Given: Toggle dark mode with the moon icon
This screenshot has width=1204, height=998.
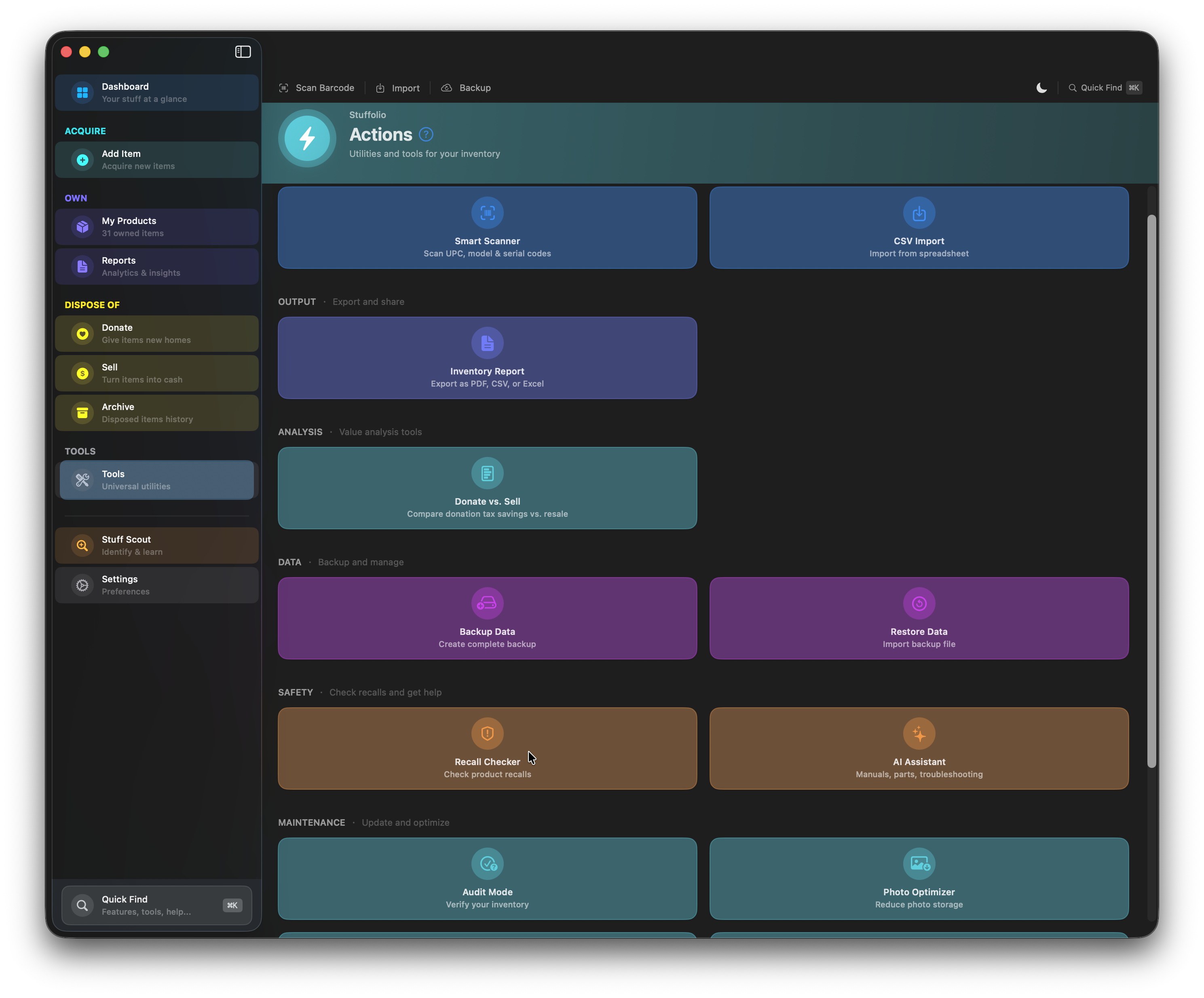Looking at the screenshot, I should pos(1041,88).
